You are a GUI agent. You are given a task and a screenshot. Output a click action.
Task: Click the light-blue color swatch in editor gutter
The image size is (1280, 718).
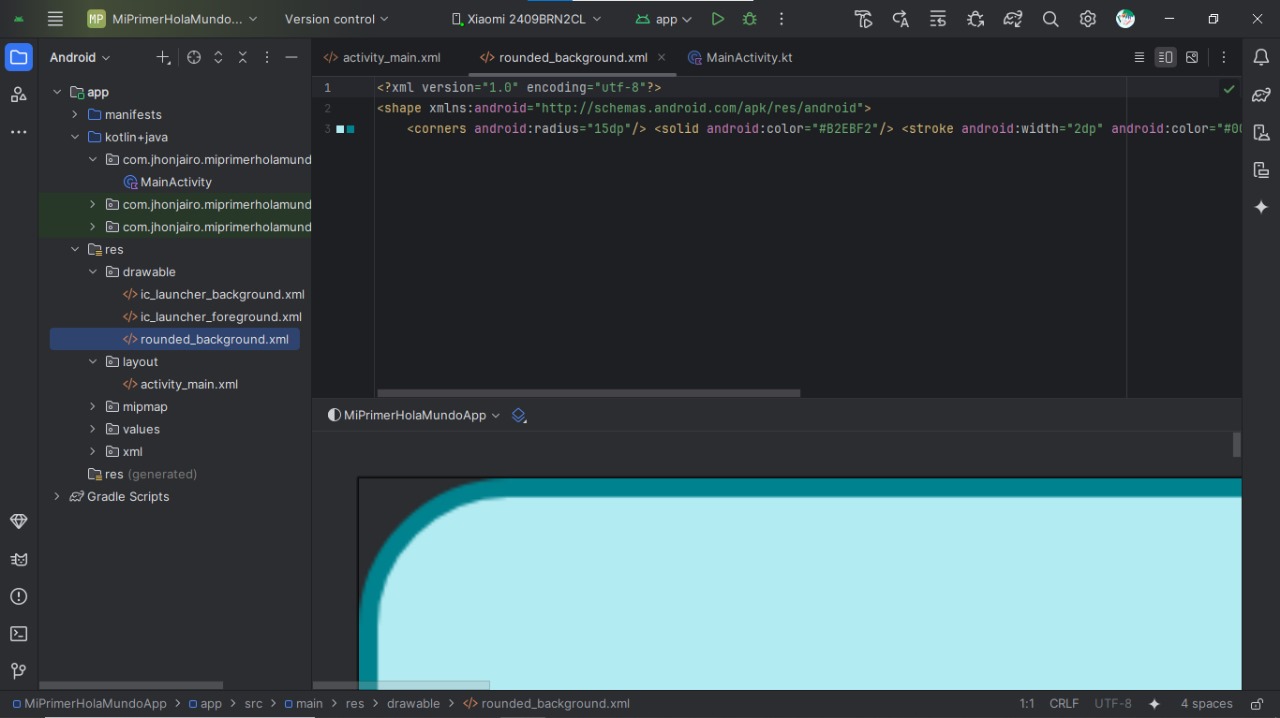pos(340,129)
